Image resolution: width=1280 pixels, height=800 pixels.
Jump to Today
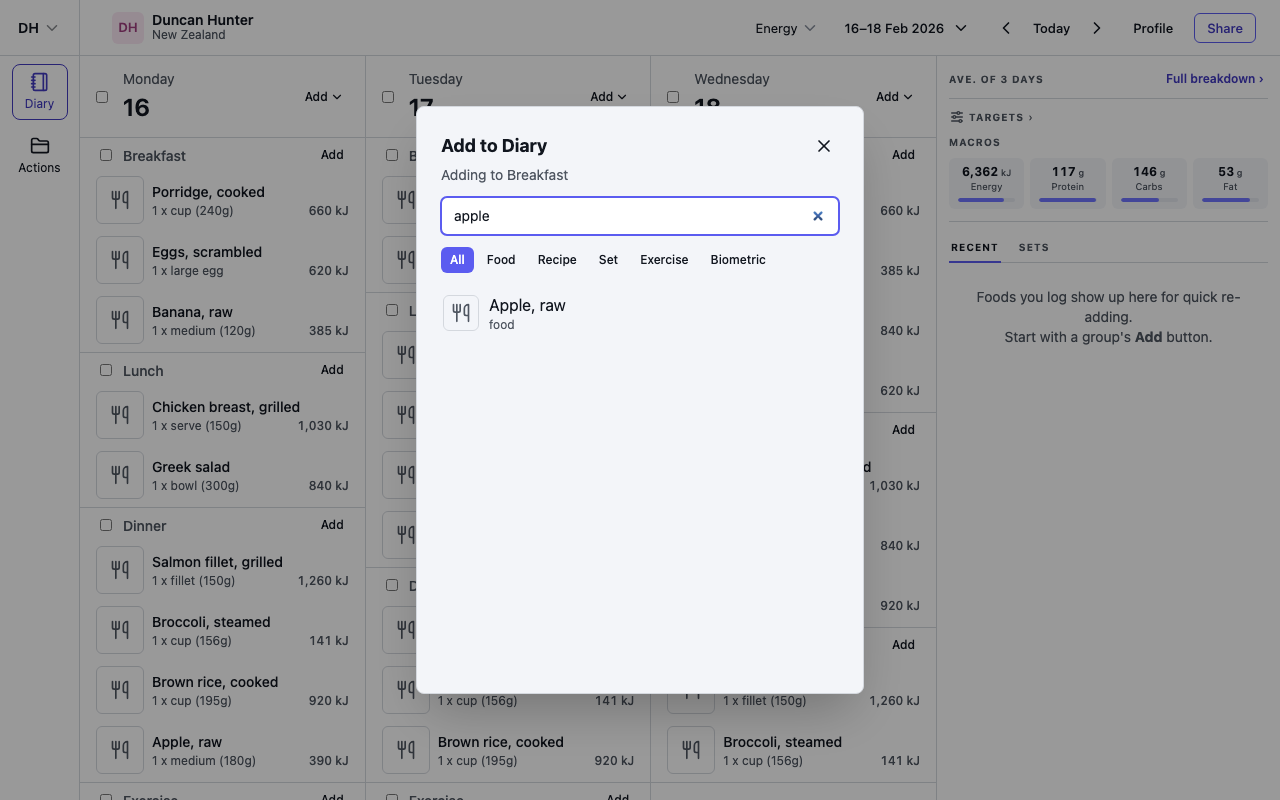pyautogui.click(x=1052, y=28)
